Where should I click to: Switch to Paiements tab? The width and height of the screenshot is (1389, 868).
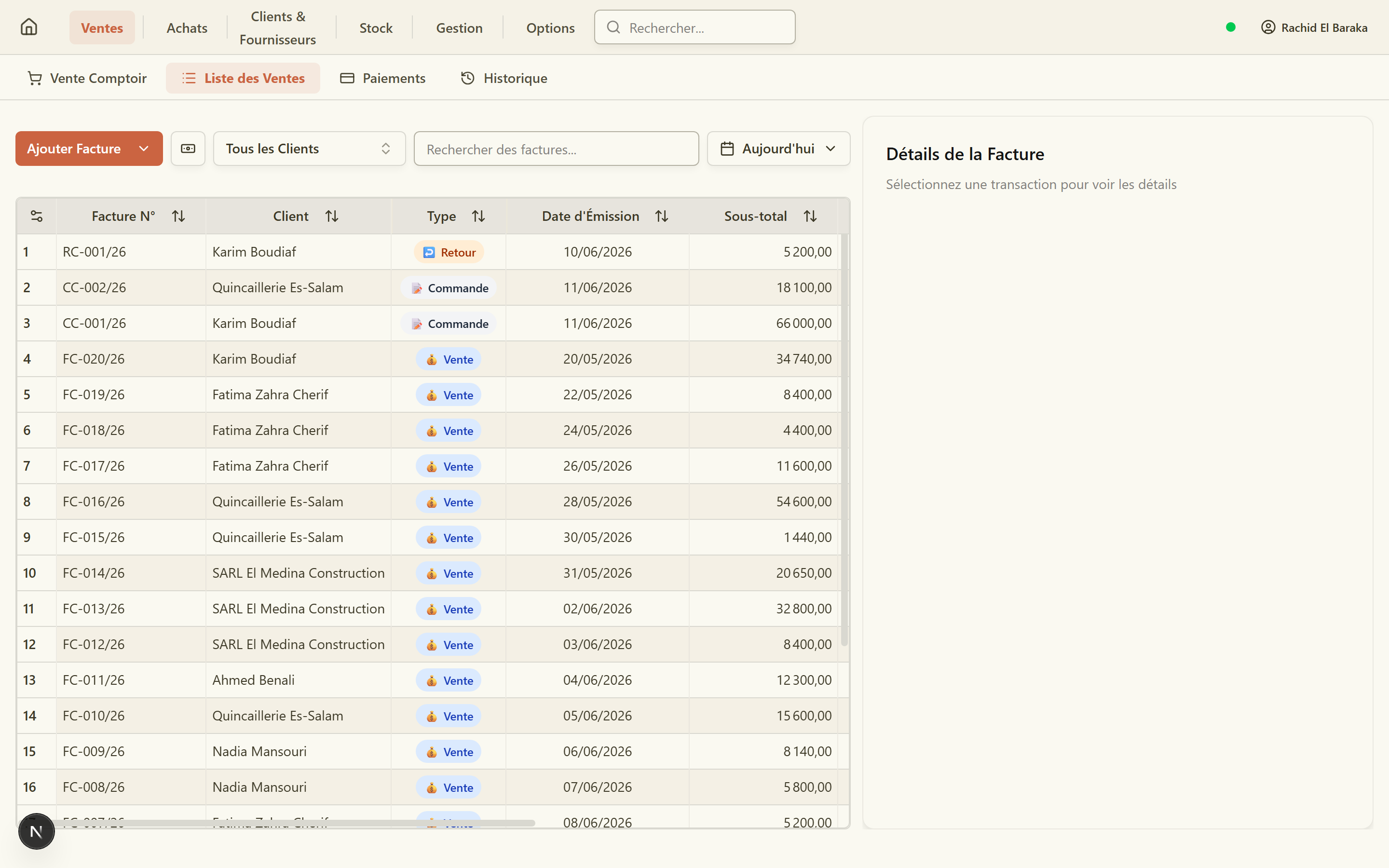click(x=383, y=78)
